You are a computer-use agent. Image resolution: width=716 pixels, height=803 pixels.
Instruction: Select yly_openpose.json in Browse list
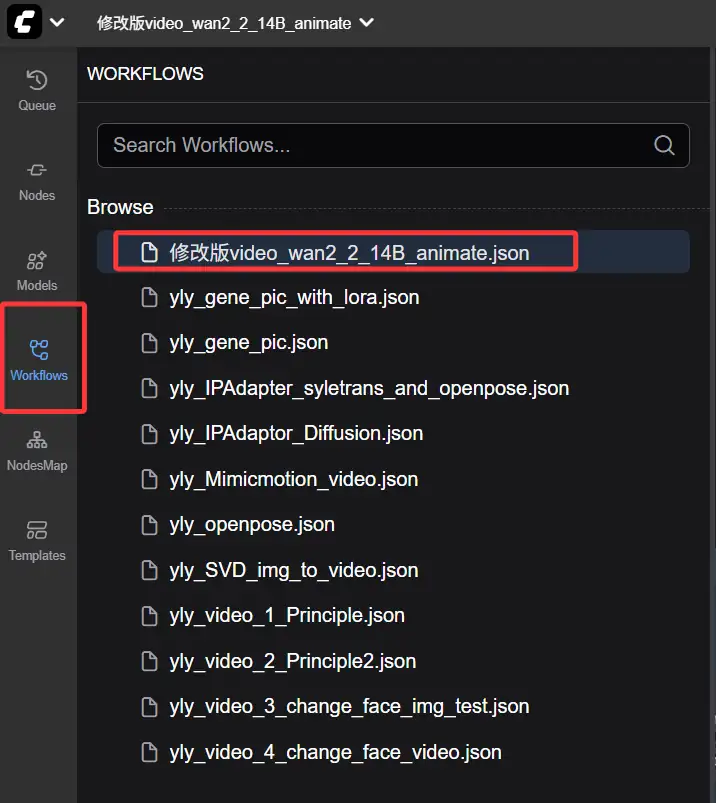pos(251,524)
